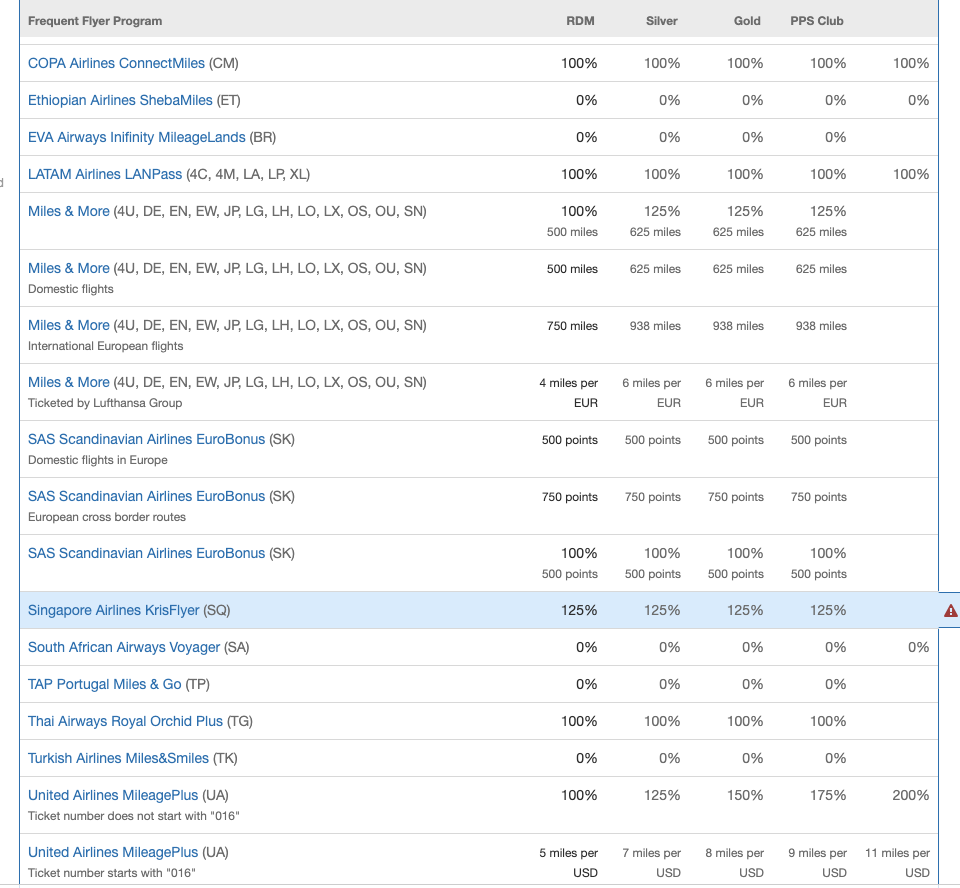Select RDM 0% for Turkish Airlines

click(587, 758)
